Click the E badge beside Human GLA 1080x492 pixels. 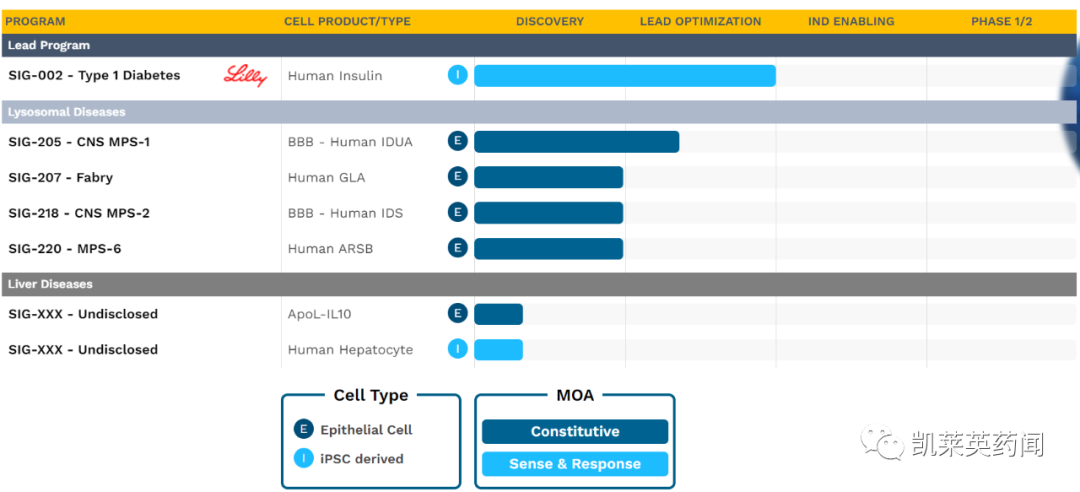(x=457, y=177)
